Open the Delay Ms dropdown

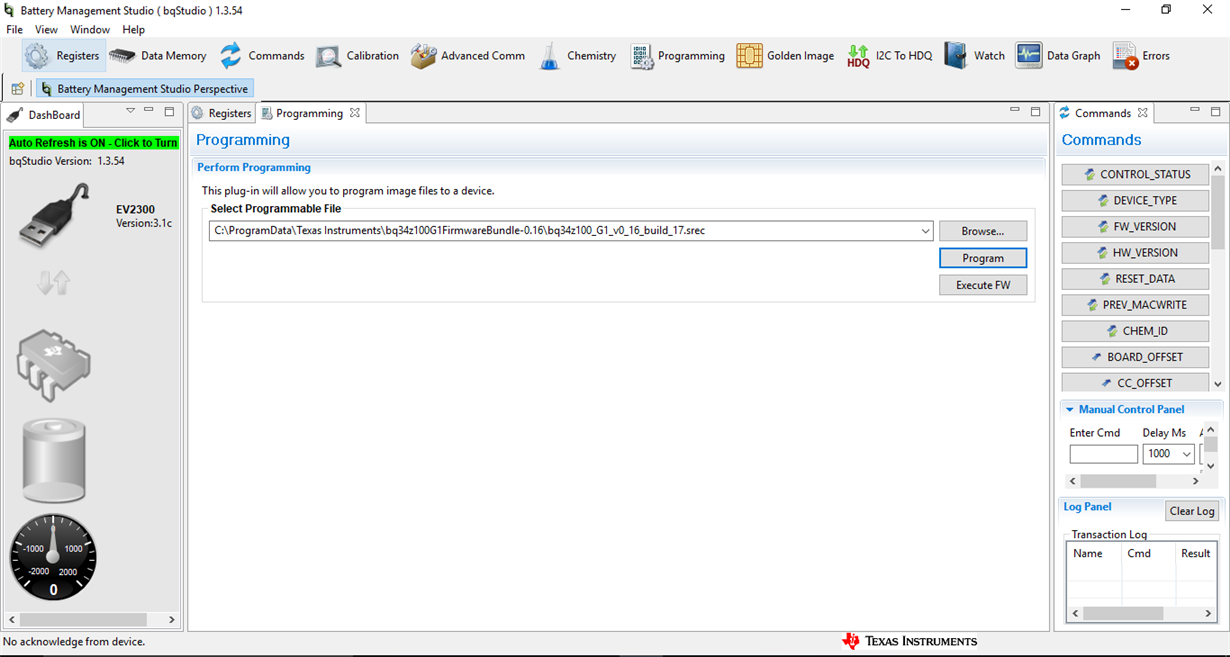pyautogui.click(x=1187, y=454)
